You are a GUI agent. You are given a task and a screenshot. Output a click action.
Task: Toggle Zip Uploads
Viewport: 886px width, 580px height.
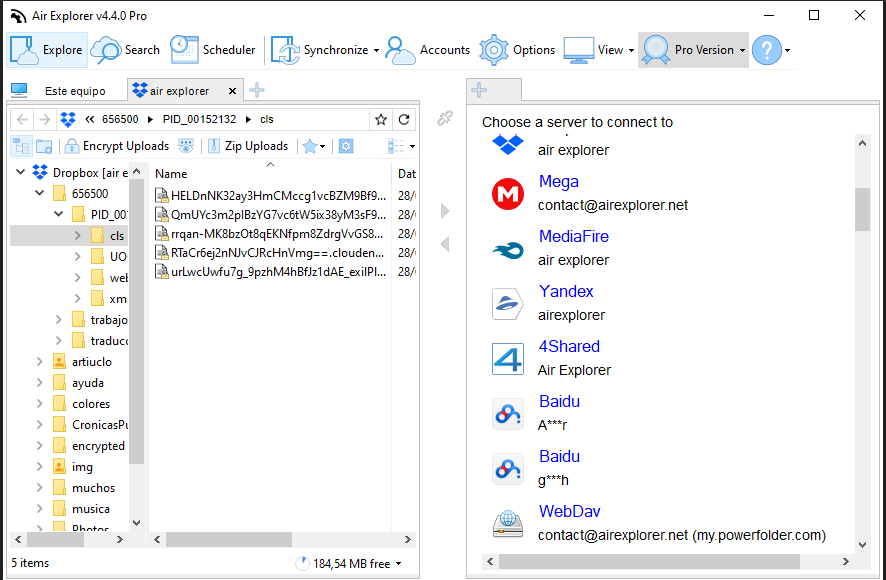[248, 146]
